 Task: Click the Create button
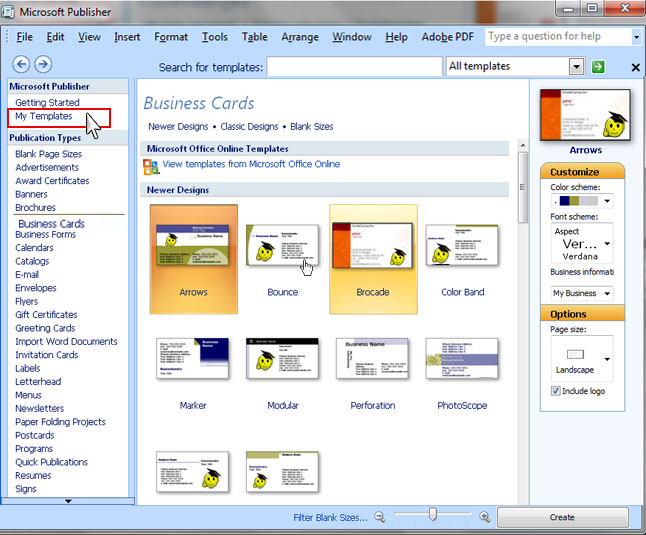pos(562,517)
